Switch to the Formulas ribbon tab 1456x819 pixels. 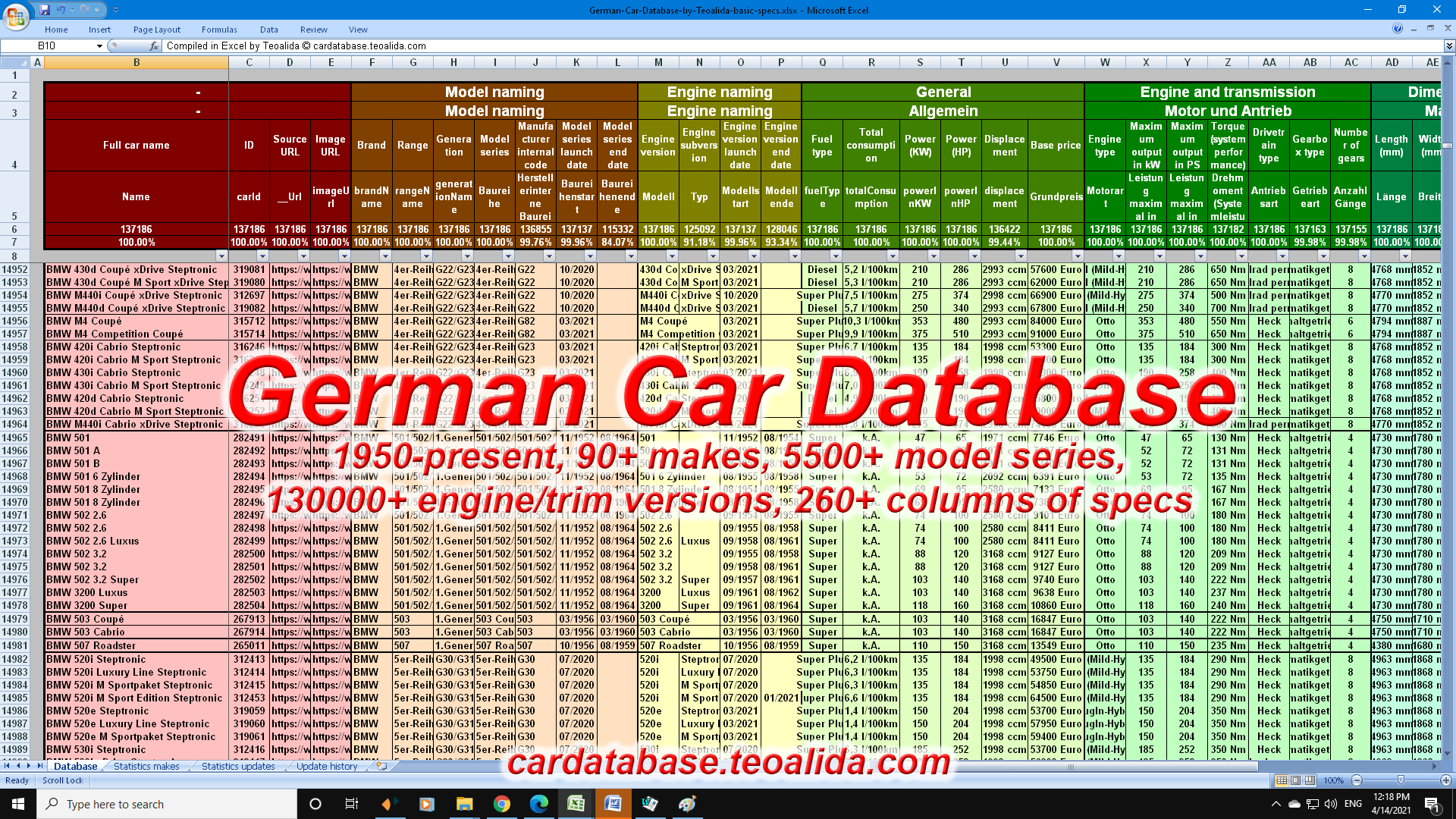click(x=218, y=30)
